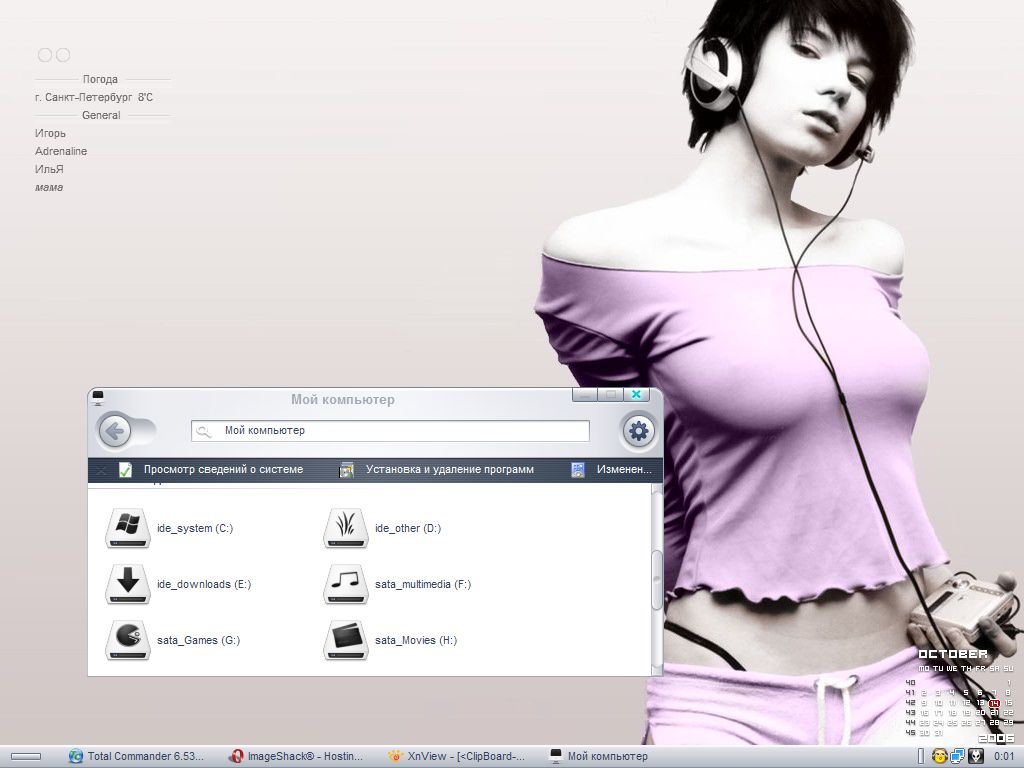The height and width of the screenshot is (768, 1024).
Task: Click the back arrow navigation button
Action: pyautogui.click(x=116, y=431)
